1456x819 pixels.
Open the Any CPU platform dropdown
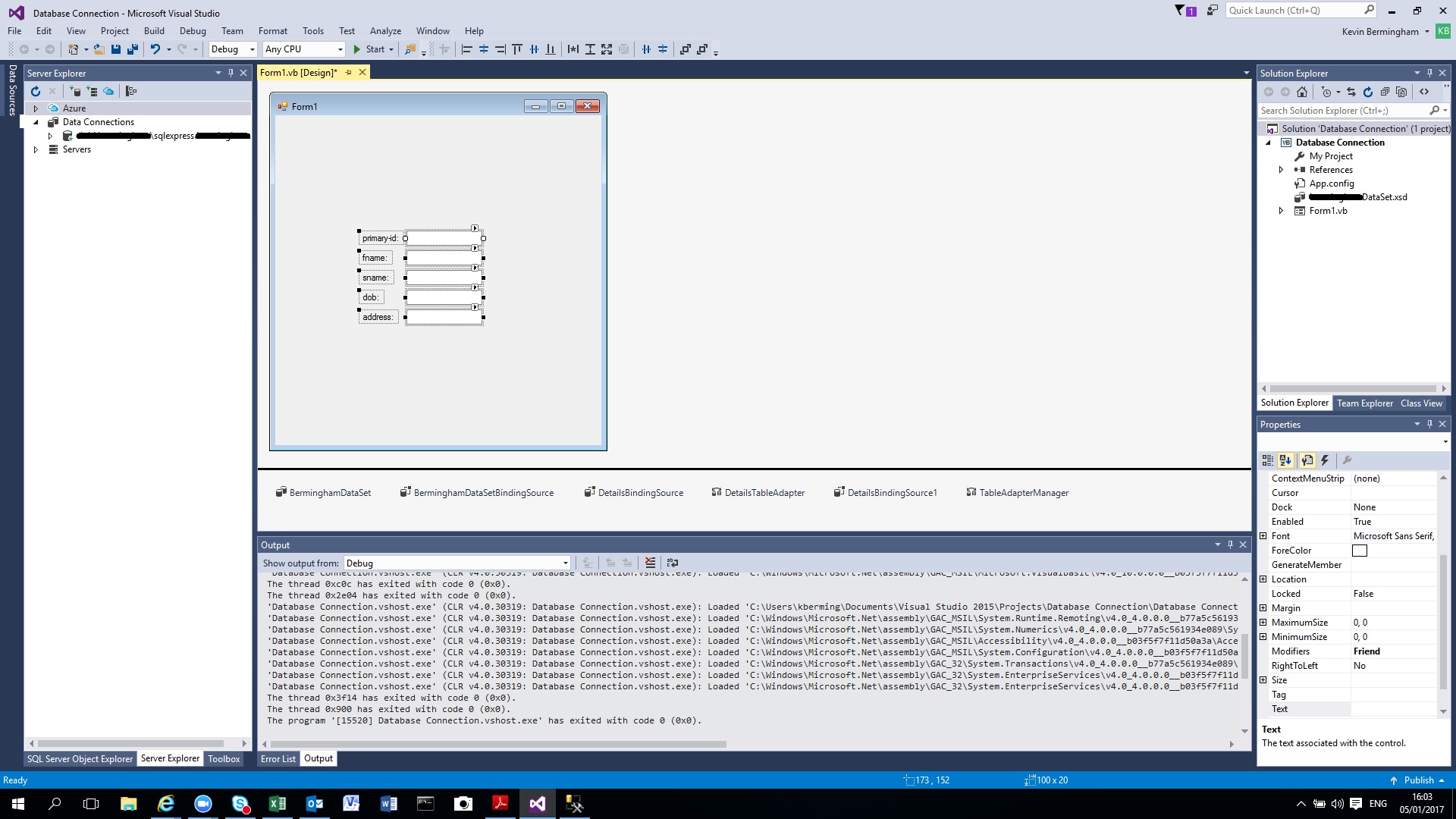pyautogui.click(x=340, y=49)
